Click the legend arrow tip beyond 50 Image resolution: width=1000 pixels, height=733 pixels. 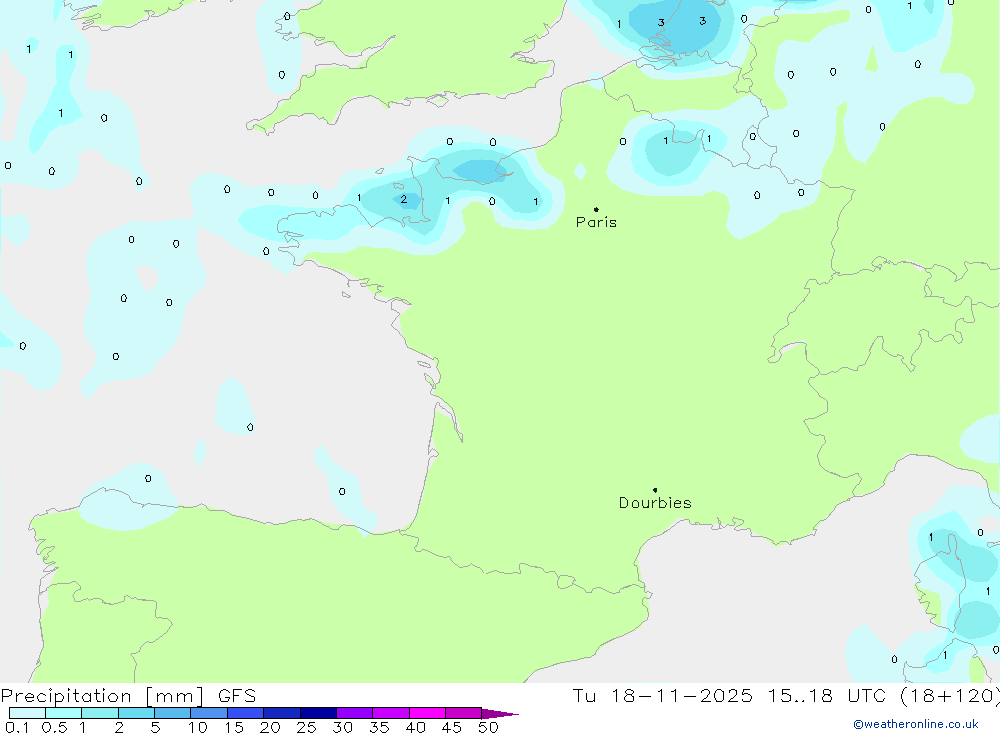[x=500, y=713]
